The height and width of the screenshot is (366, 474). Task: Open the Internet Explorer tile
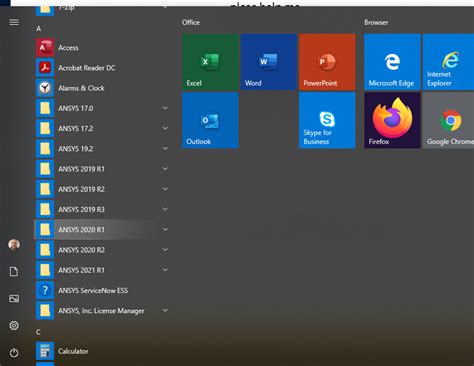[449, 62]
